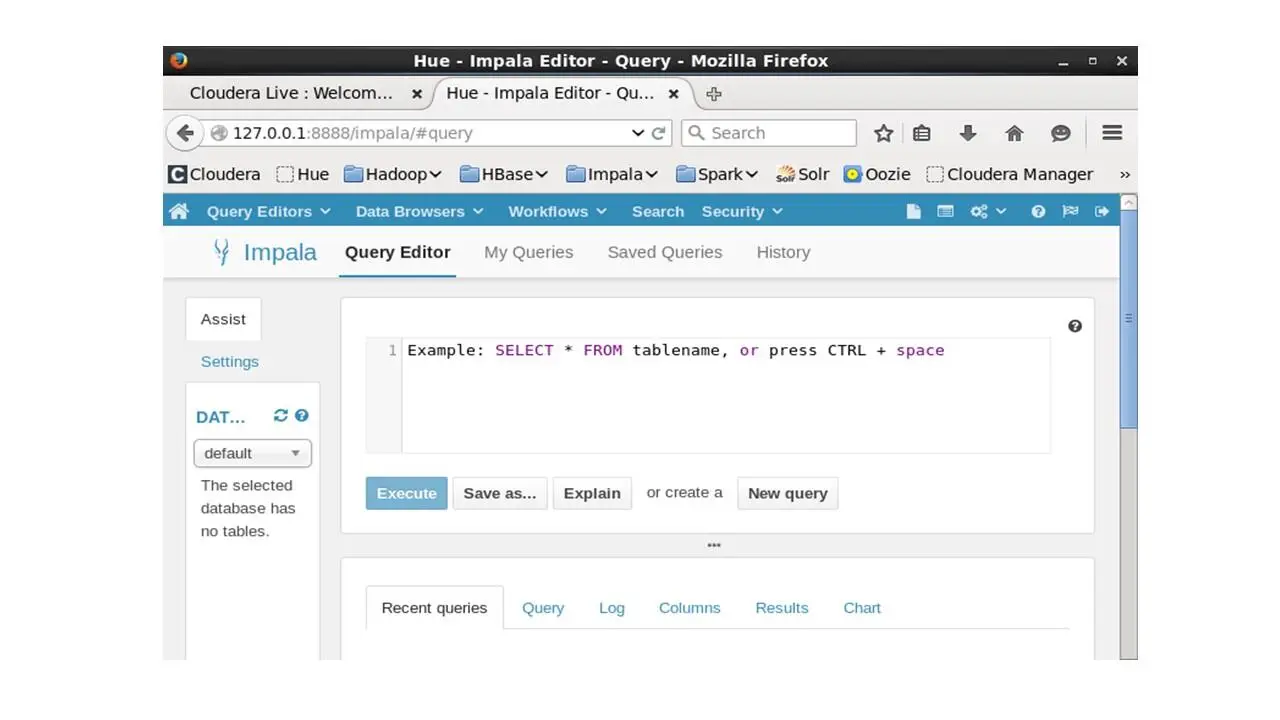The height and width of the screenshot is (720, 1280).
Task: Open the Security menu
Action: (742, 211)
